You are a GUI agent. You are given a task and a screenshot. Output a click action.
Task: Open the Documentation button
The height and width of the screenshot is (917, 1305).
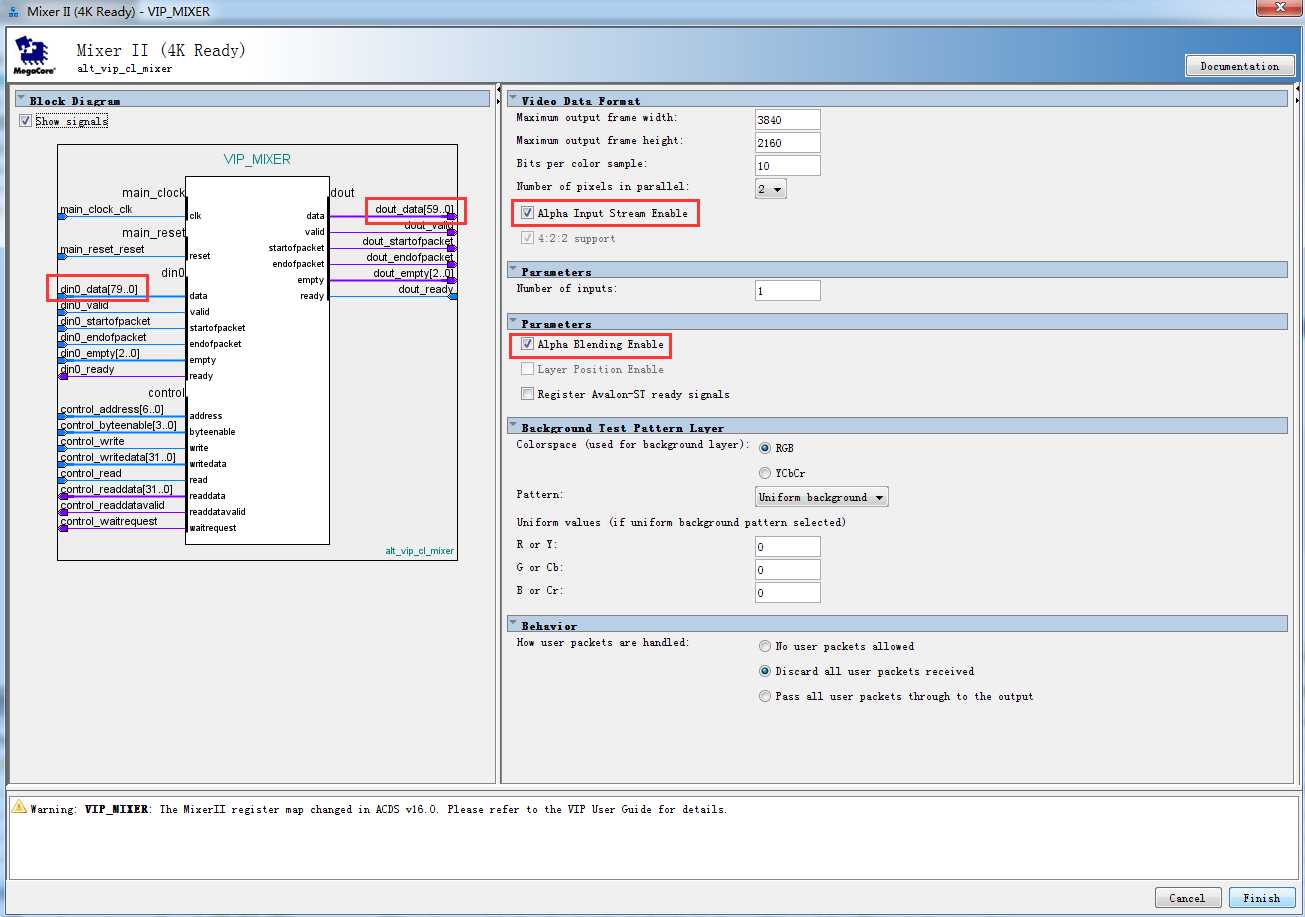point(1239,66)
